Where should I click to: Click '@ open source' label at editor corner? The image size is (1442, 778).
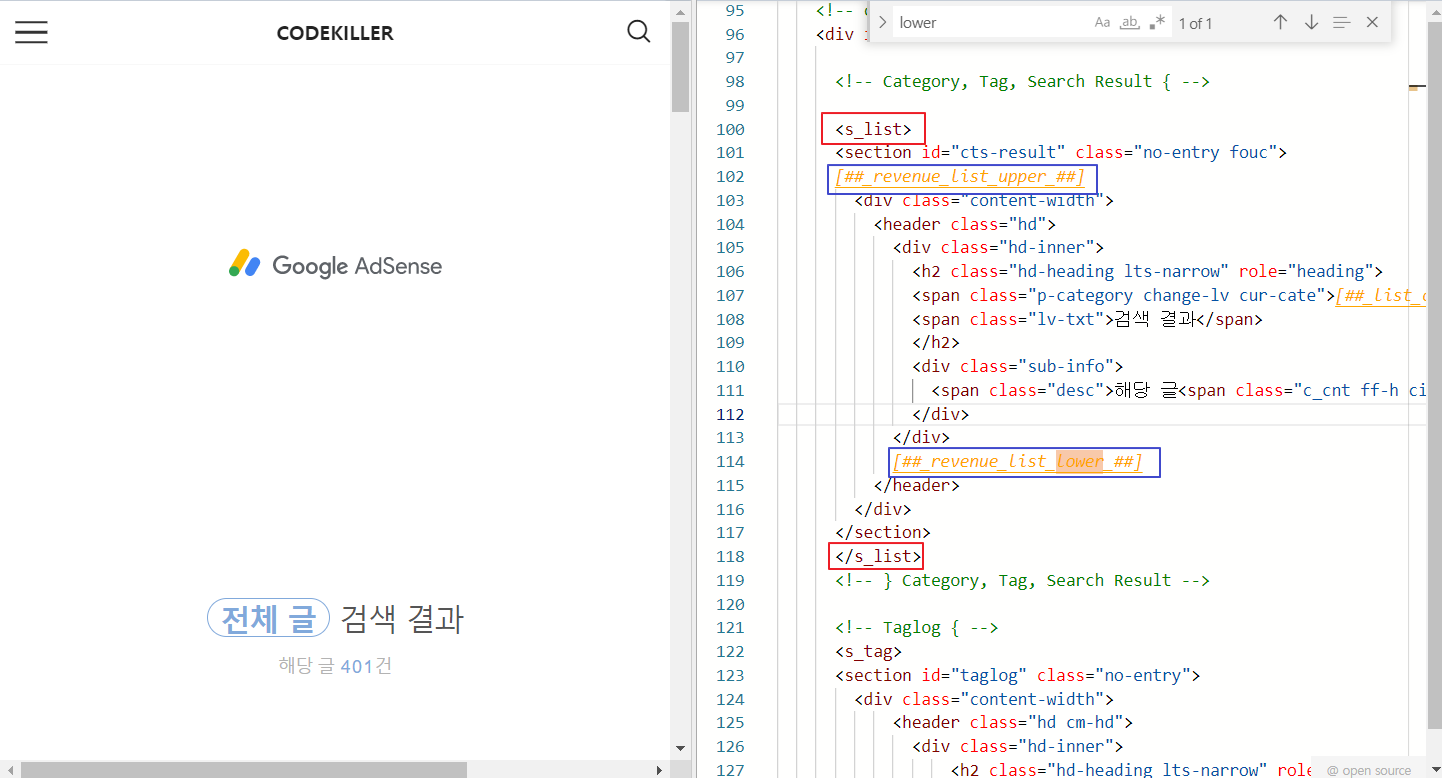[x=1369, y=770]
